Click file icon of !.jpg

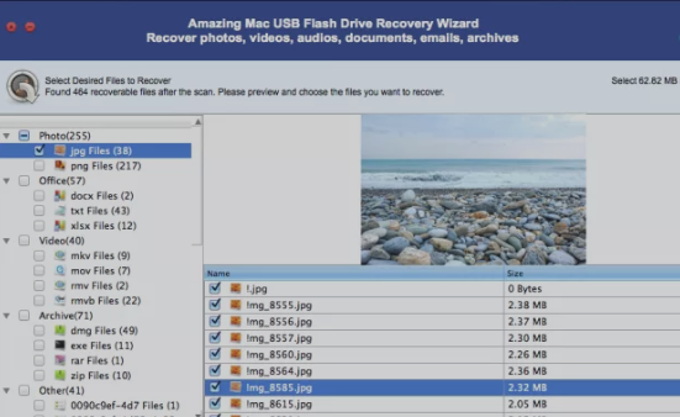[x=235, y=288]
